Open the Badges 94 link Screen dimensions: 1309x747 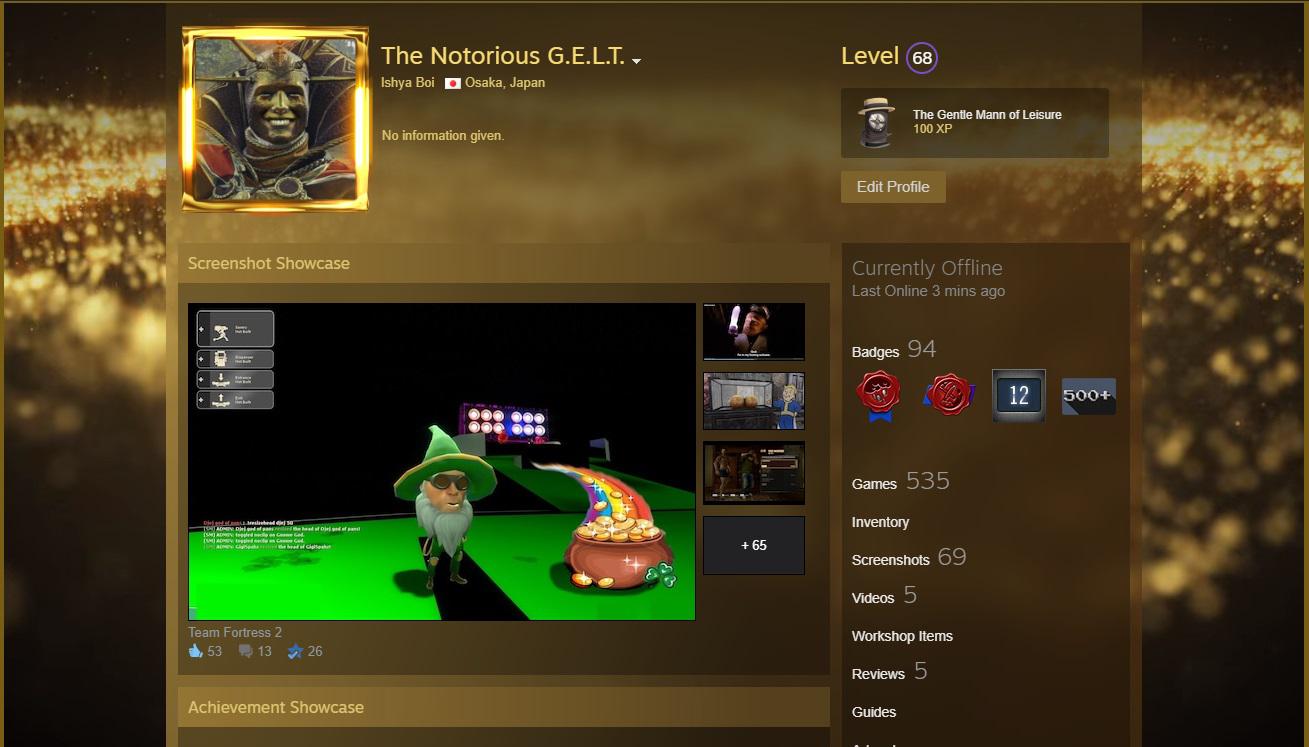point(894,350)
